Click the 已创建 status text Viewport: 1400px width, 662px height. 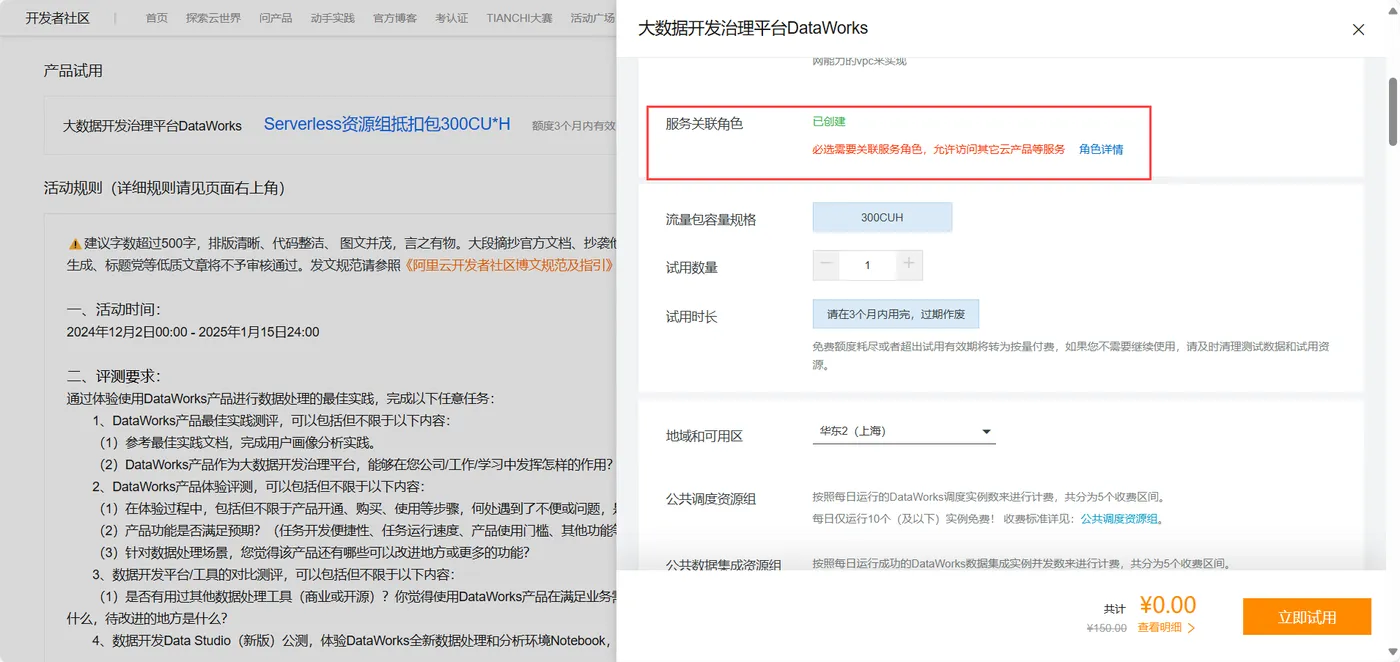pos(829,122)
